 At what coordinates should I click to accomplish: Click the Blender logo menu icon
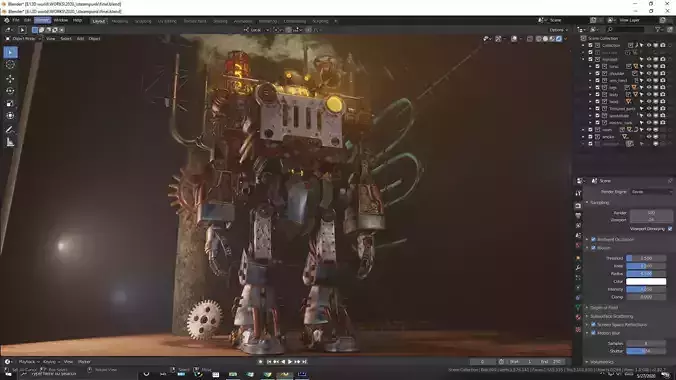pos(6,20)
